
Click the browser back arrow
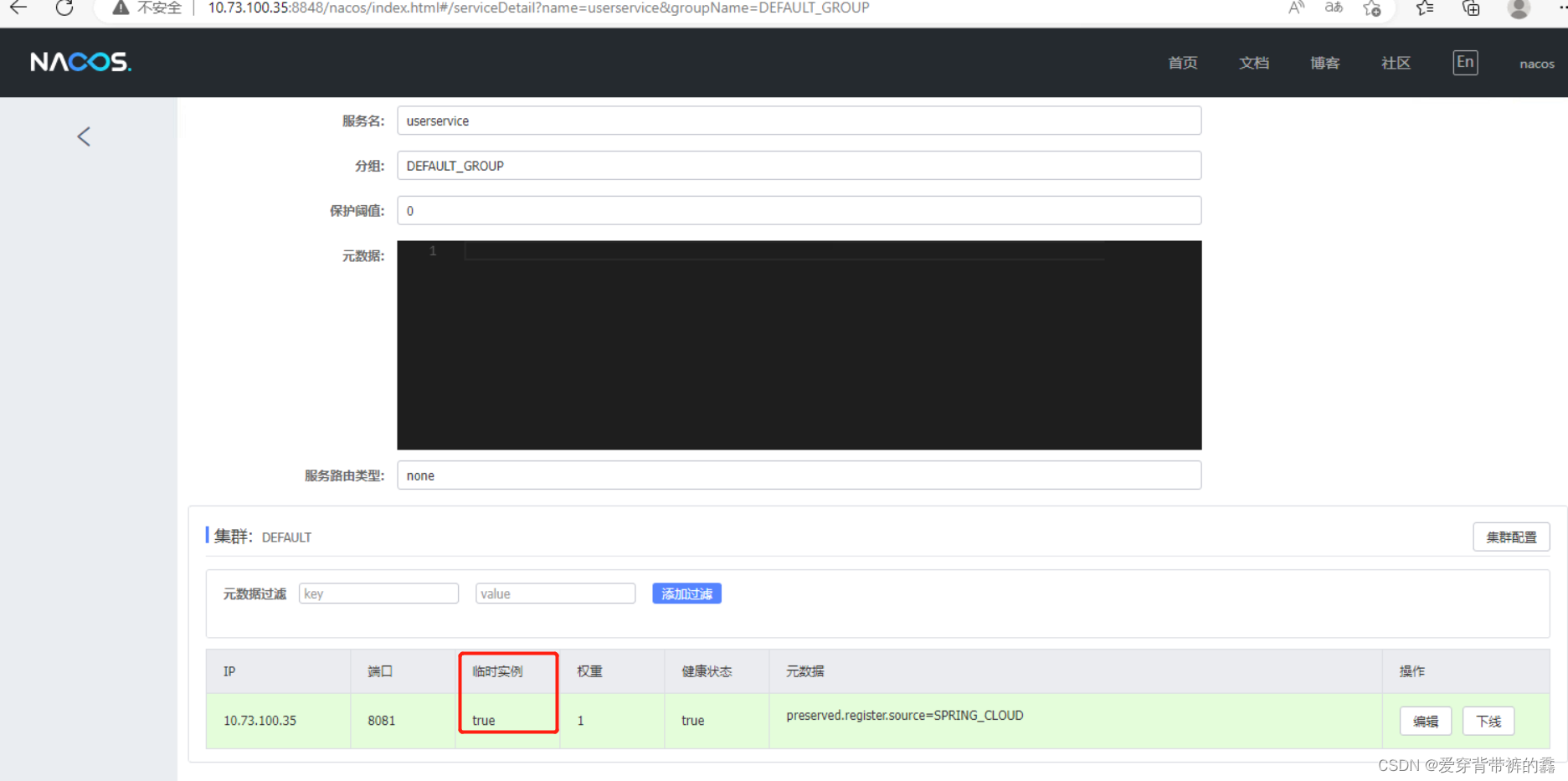pos(18,8)
